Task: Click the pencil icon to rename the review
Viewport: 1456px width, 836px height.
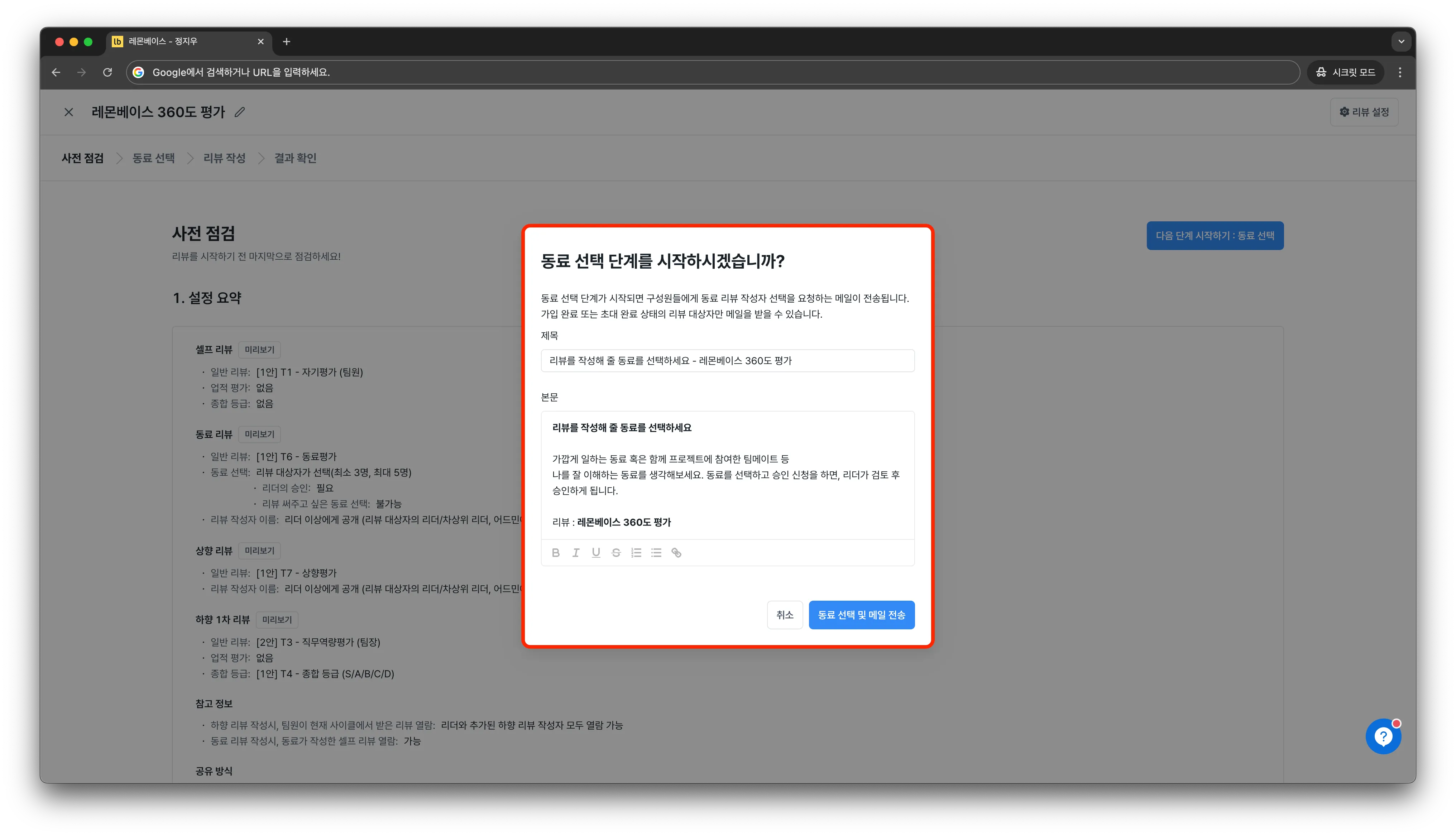Action: [x=239, y=112]
